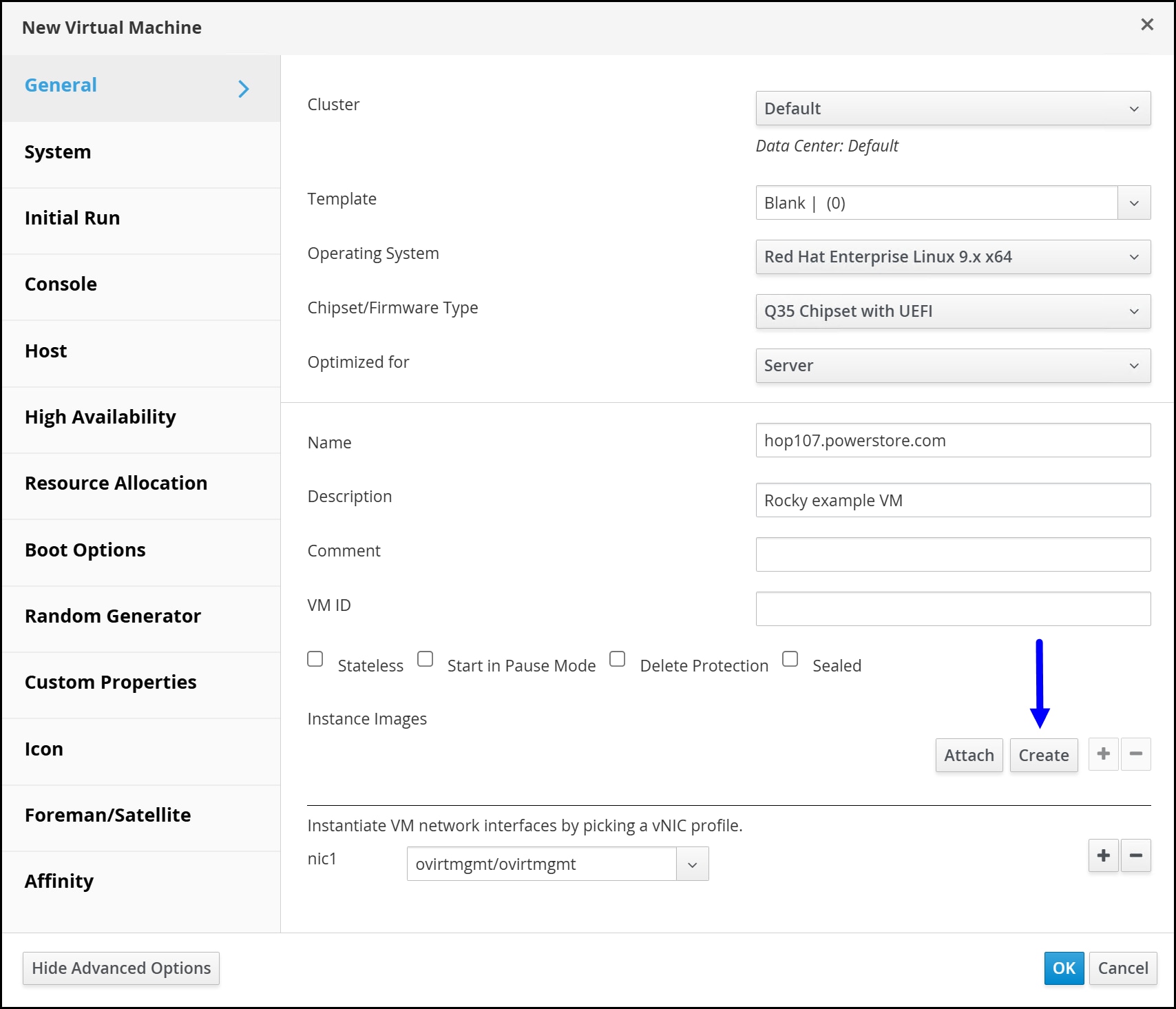Focus the Name input field
The image size is (1176, 1009).
pyautogui.click(x=953, y=440)
